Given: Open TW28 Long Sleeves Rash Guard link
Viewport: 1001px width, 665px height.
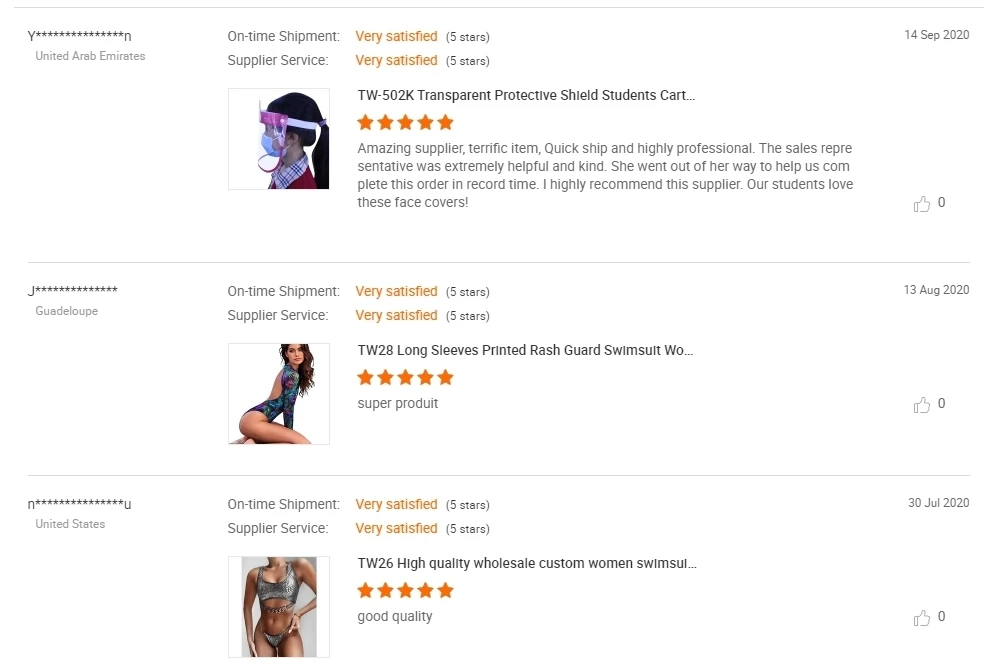Looking at the screenshot, I should click(526, 351).
